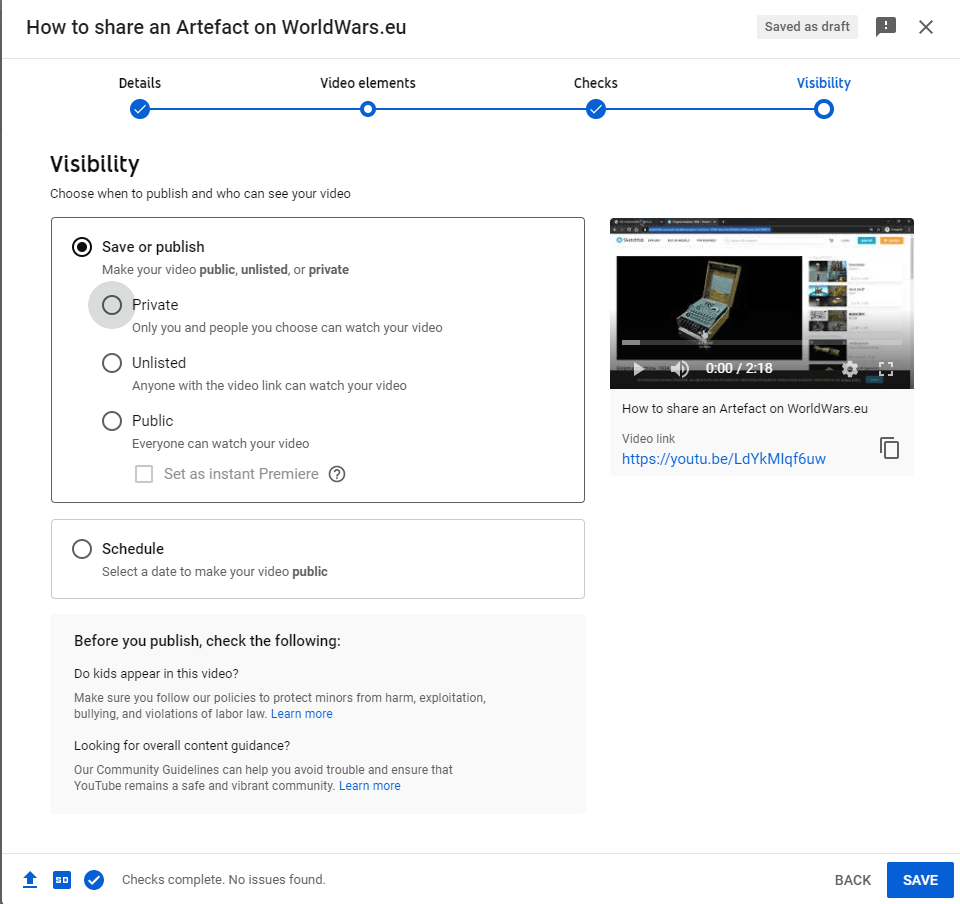Open instant Premiere help icon
960x904 pixels.
(337, 474)
